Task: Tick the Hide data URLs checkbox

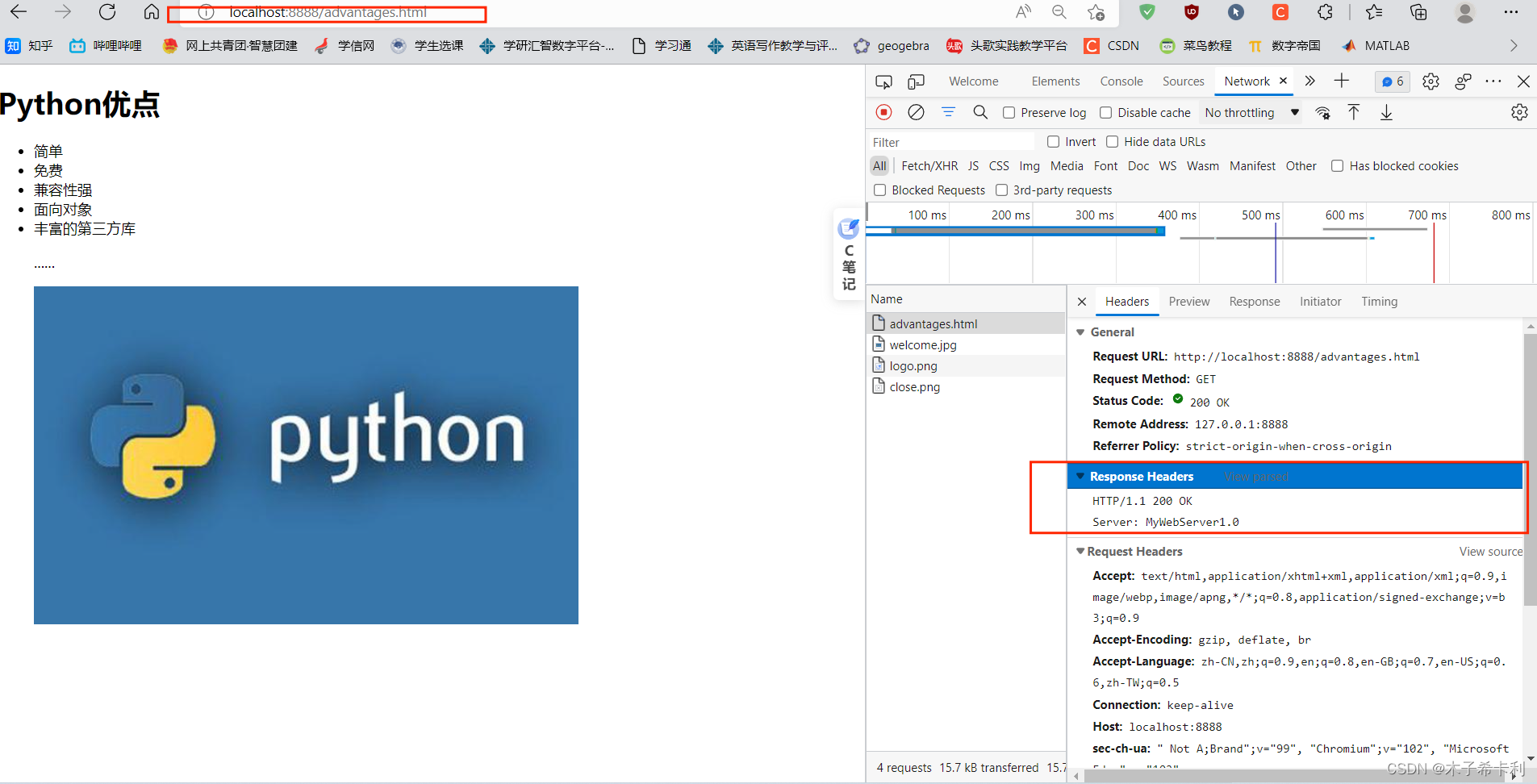Action: (x=1112, y=142)
